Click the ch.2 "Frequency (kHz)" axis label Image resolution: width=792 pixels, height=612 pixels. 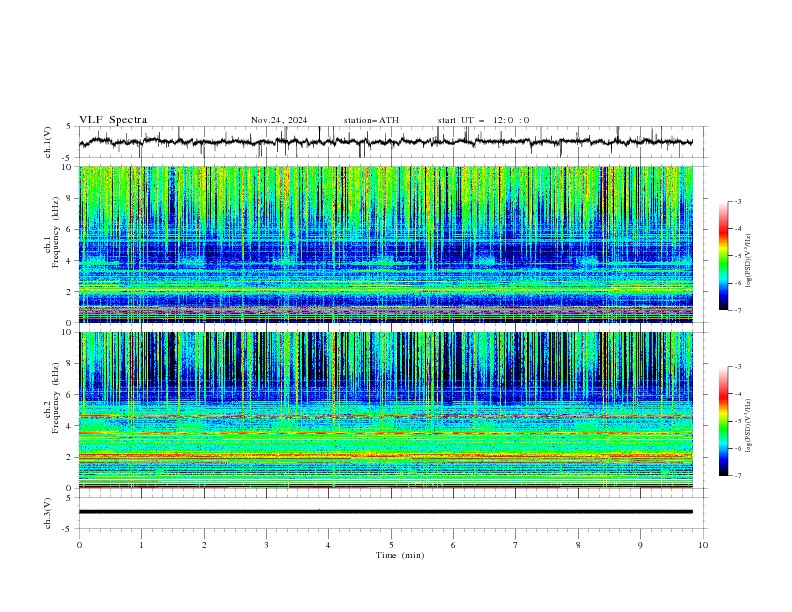click(55, 398)
